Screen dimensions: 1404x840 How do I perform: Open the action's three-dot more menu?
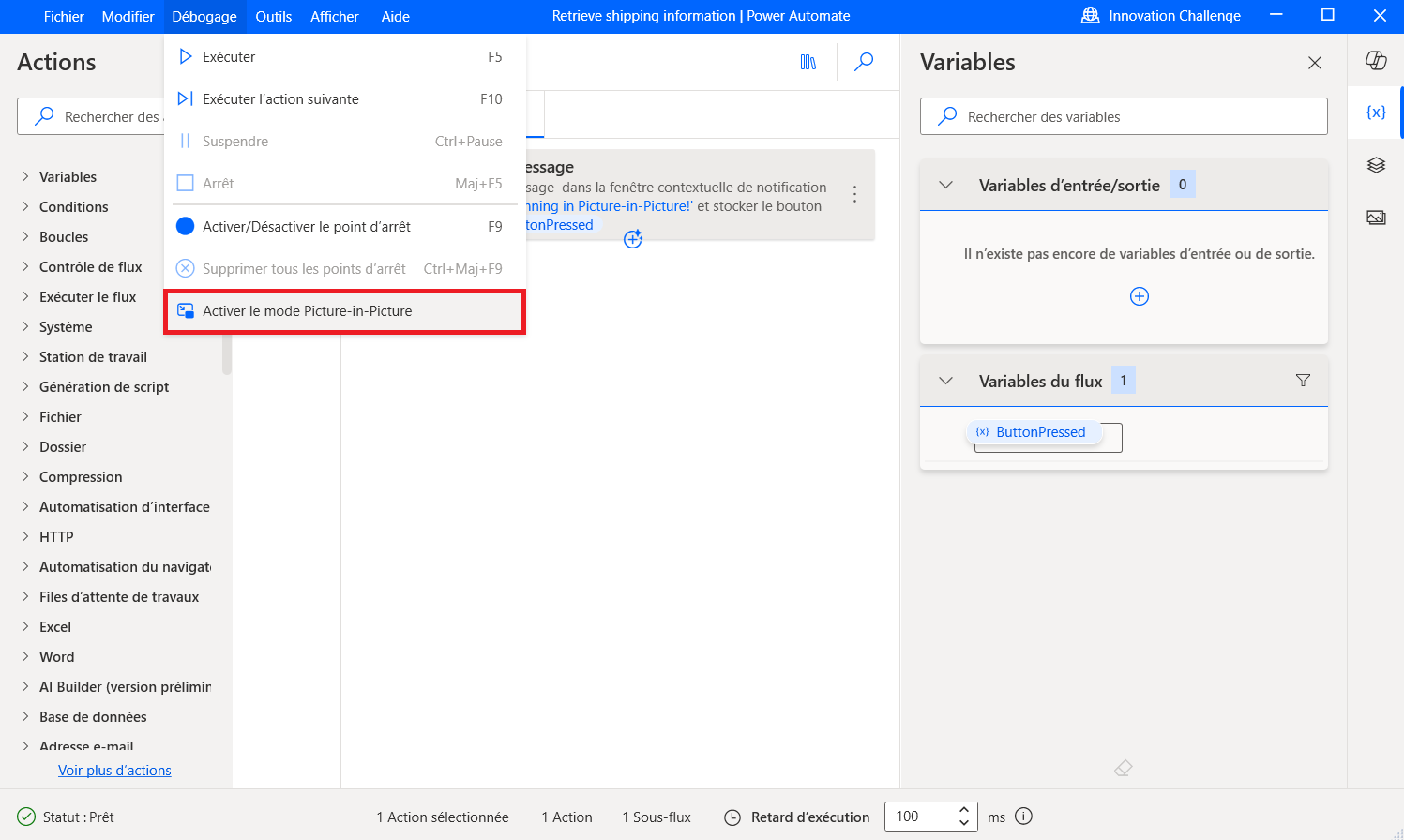pos(854,194)
